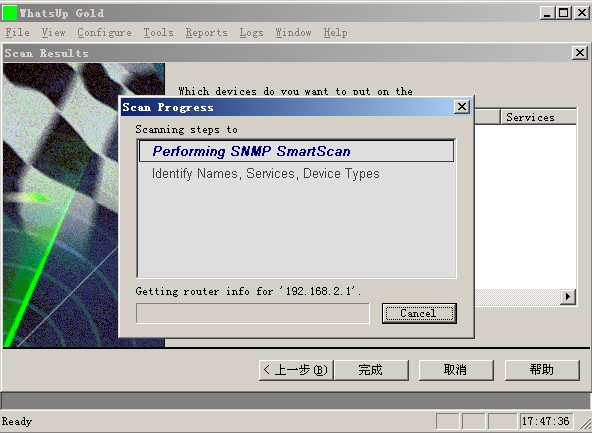Maximize the WhatsUp Gold window
The height and width of the screenshot is (433, 592).
pos(563,13)
